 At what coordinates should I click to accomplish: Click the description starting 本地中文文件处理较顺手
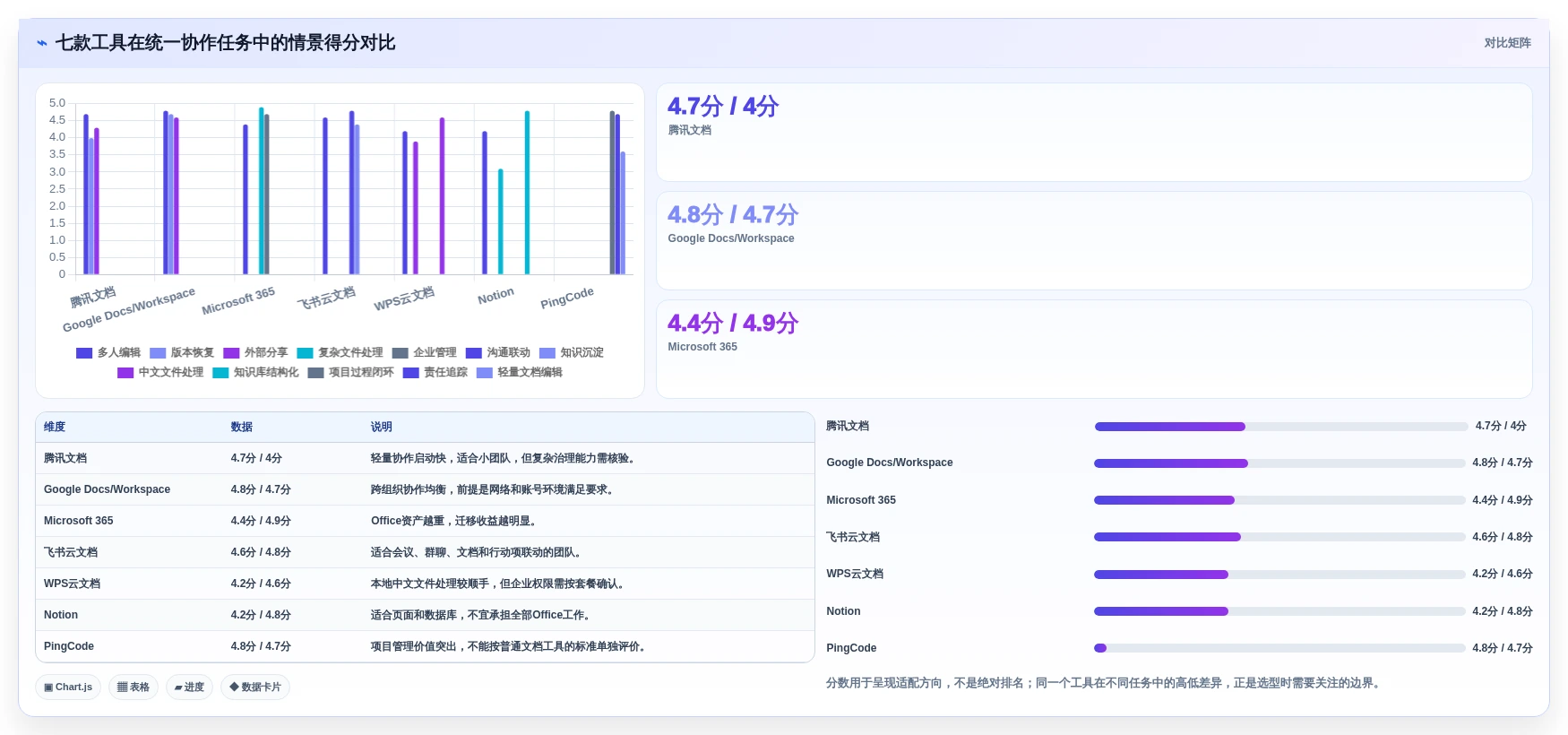point(500,584)
